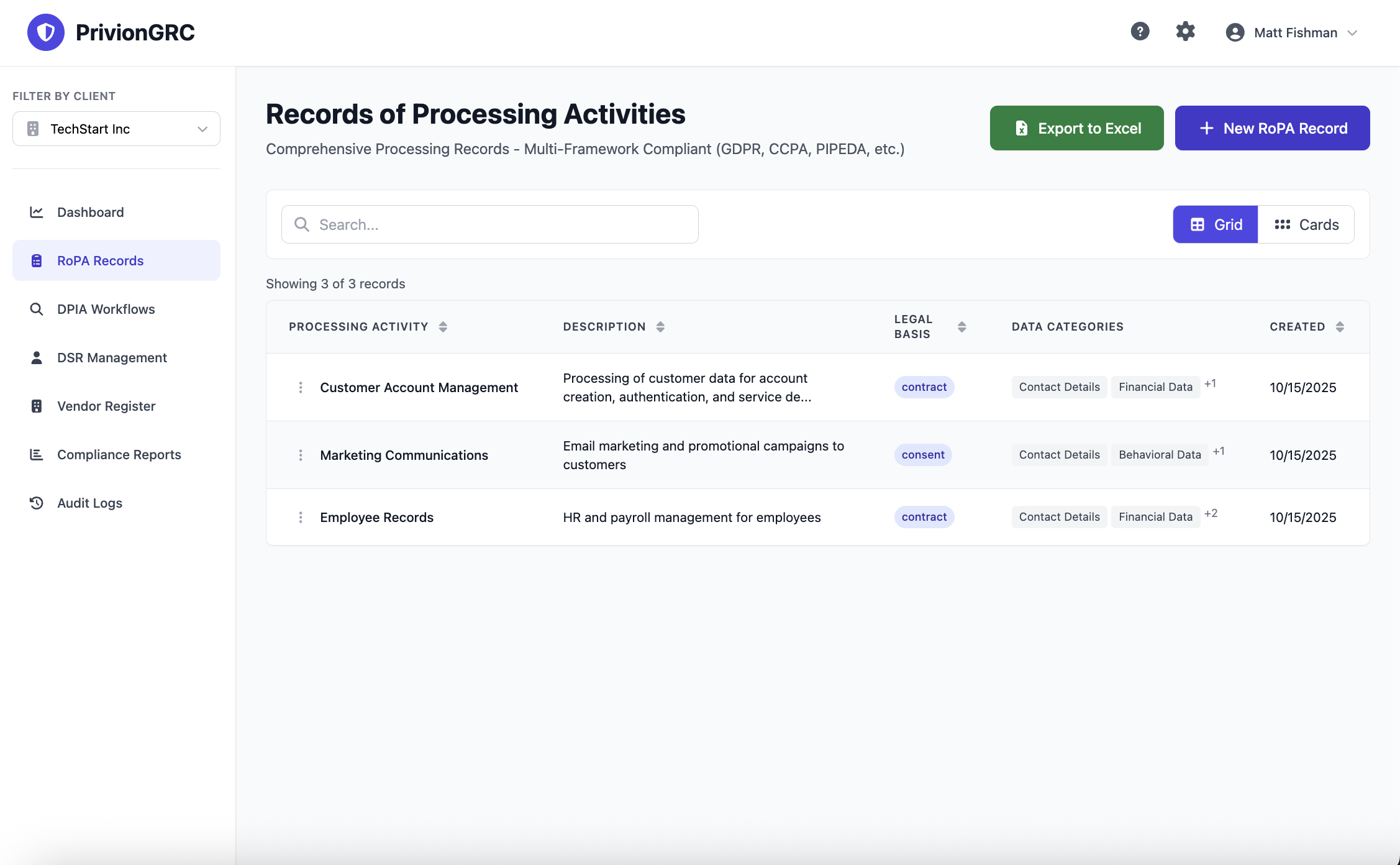Switch to Cards view
The width and height of the screenshot is (1400, 865).
point(1306,224)
